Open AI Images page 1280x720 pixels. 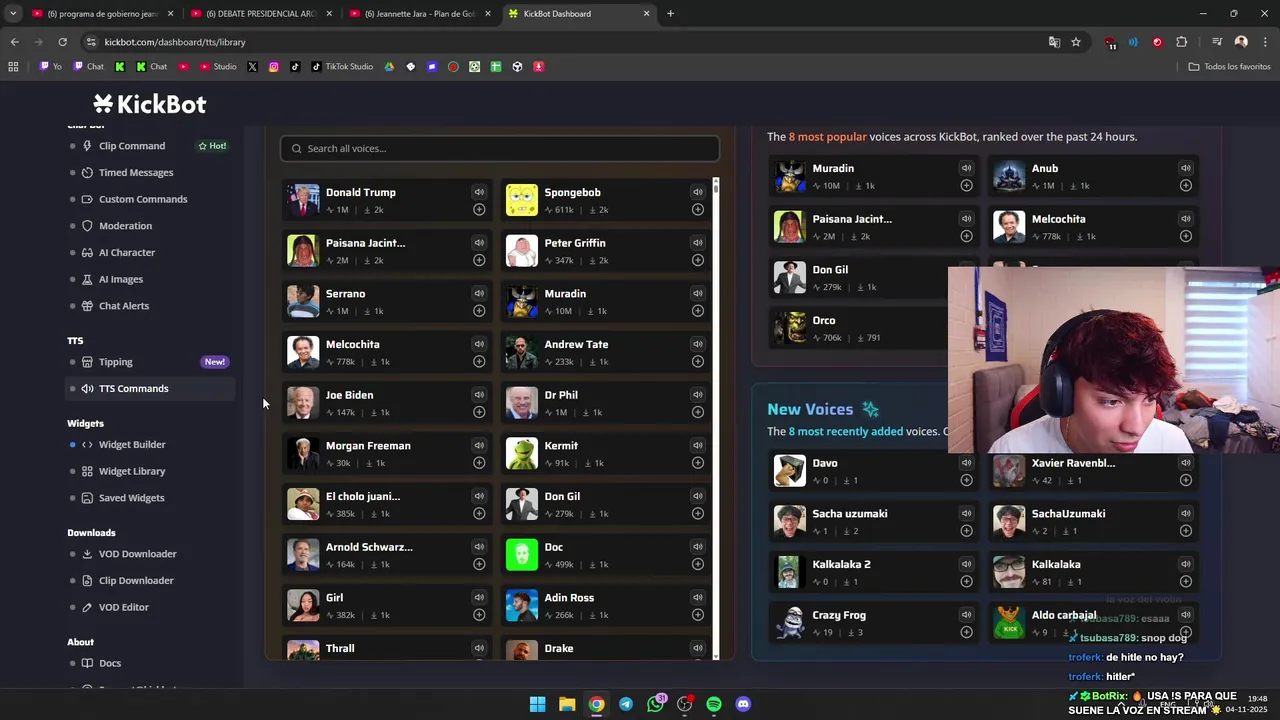point(121,279)
